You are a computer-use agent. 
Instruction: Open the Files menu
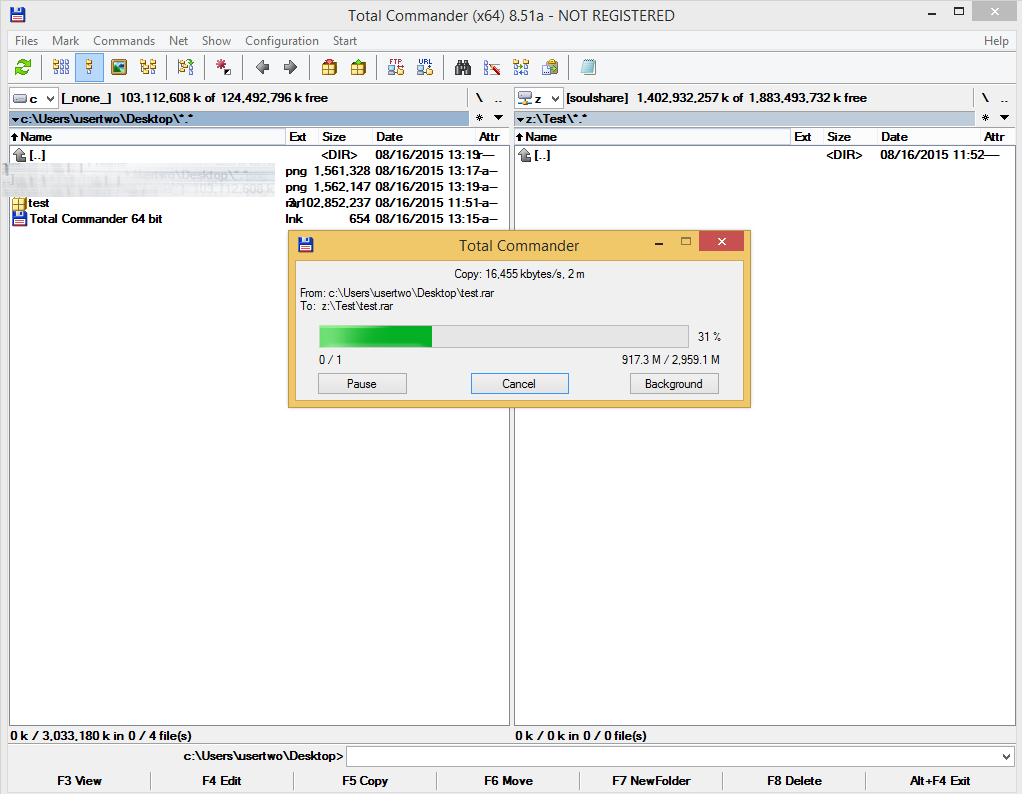click(27, 40)
